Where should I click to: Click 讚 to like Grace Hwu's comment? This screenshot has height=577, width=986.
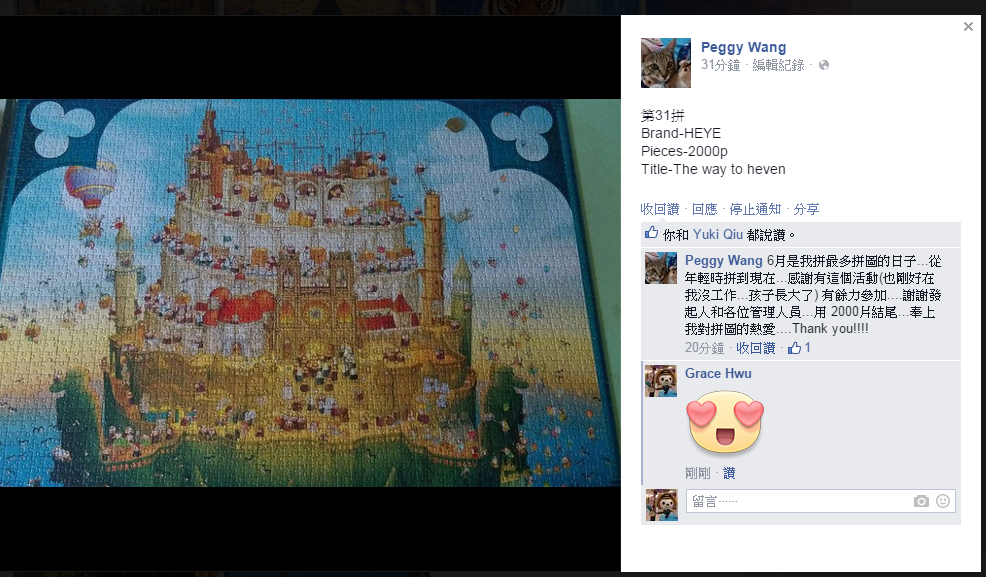click(729, 473)
